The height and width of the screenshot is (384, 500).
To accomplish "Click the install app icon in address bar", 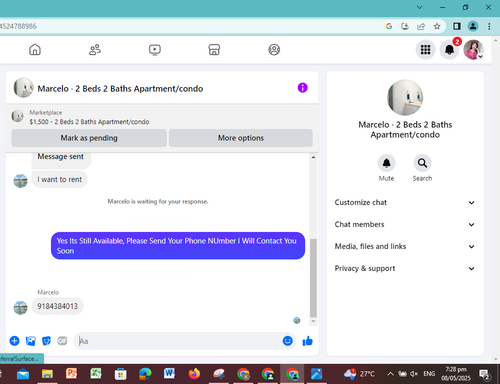I will click(405, 26).
